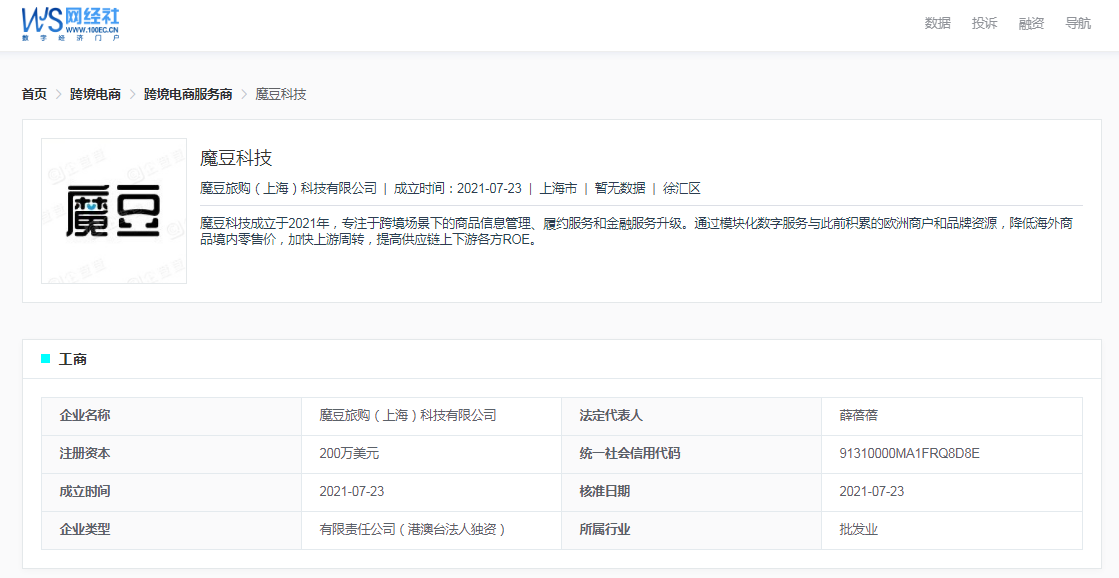Viewport: 1119px width, 578px height.
Task: Click the 成立时间：2021-07-23 header text
Action: 458,188
